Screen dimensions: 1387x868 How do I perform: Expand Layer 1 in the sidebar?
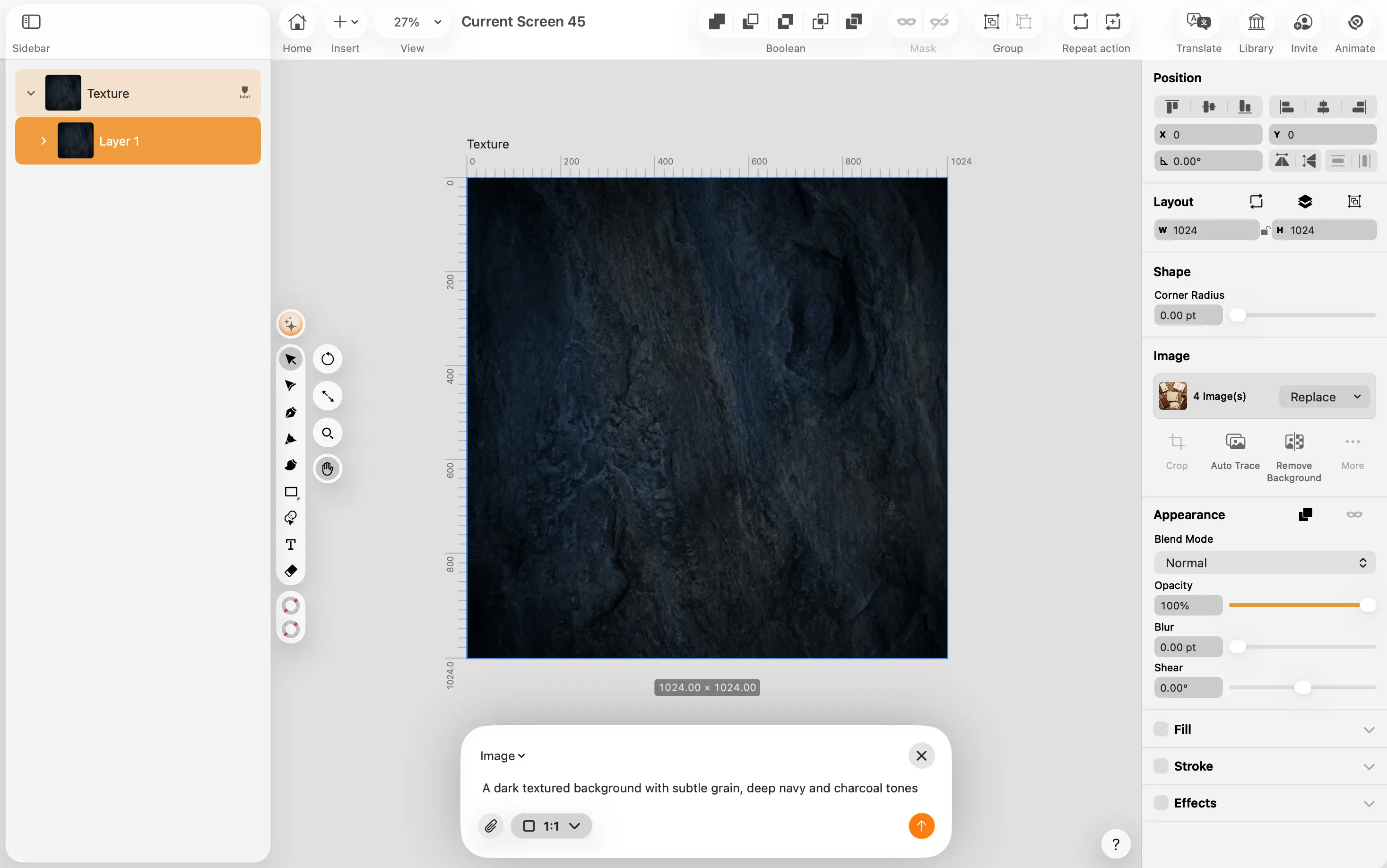click(43, 141)
